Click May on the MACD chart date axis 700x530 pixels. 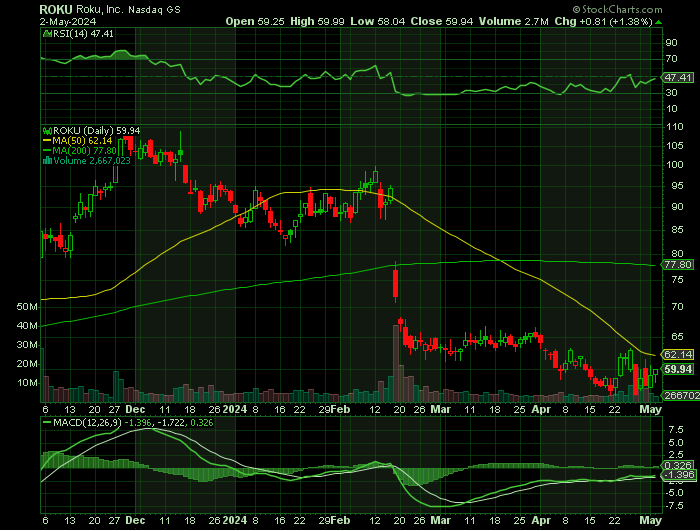click(650, 521)
